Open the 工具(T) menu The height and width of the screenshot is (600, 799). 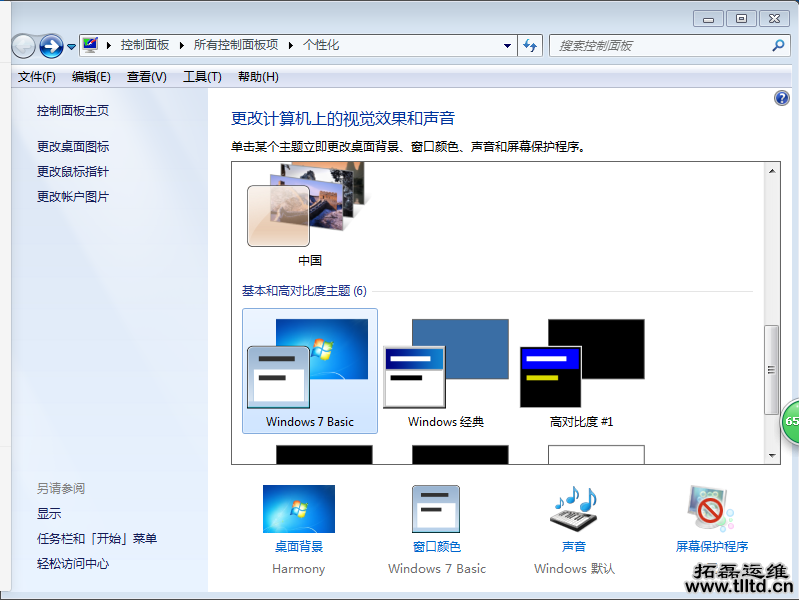(201, 77)
